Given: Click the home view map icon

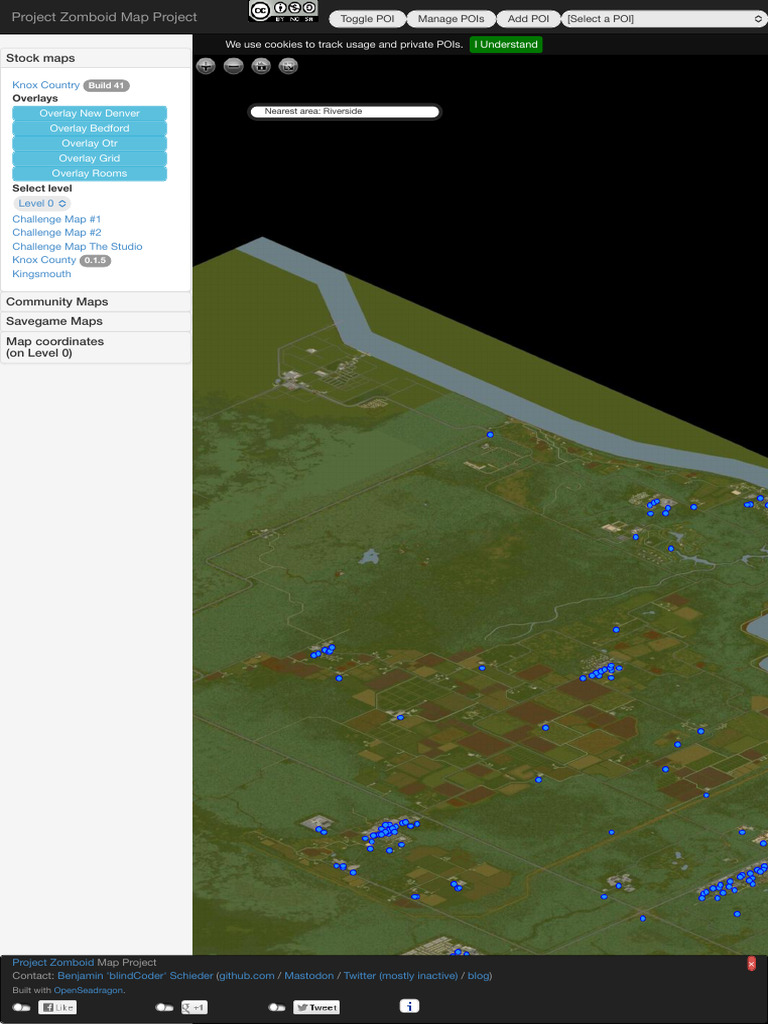Looking at the screenshot, I should point(261,66).
